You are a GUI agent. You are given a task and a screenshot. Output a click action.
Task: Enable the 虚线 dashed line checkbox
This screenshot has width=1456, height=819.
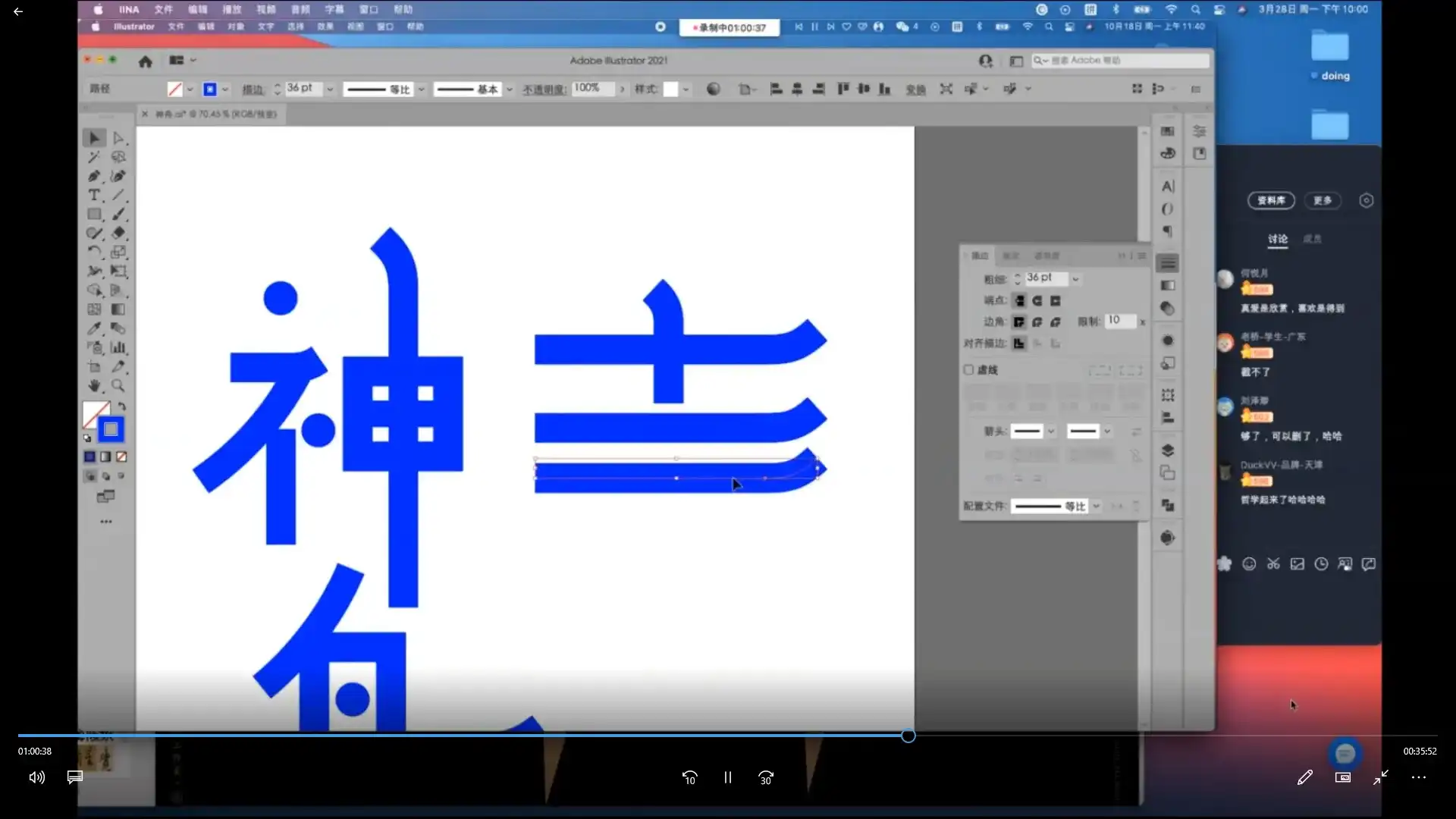coord(969,369)
